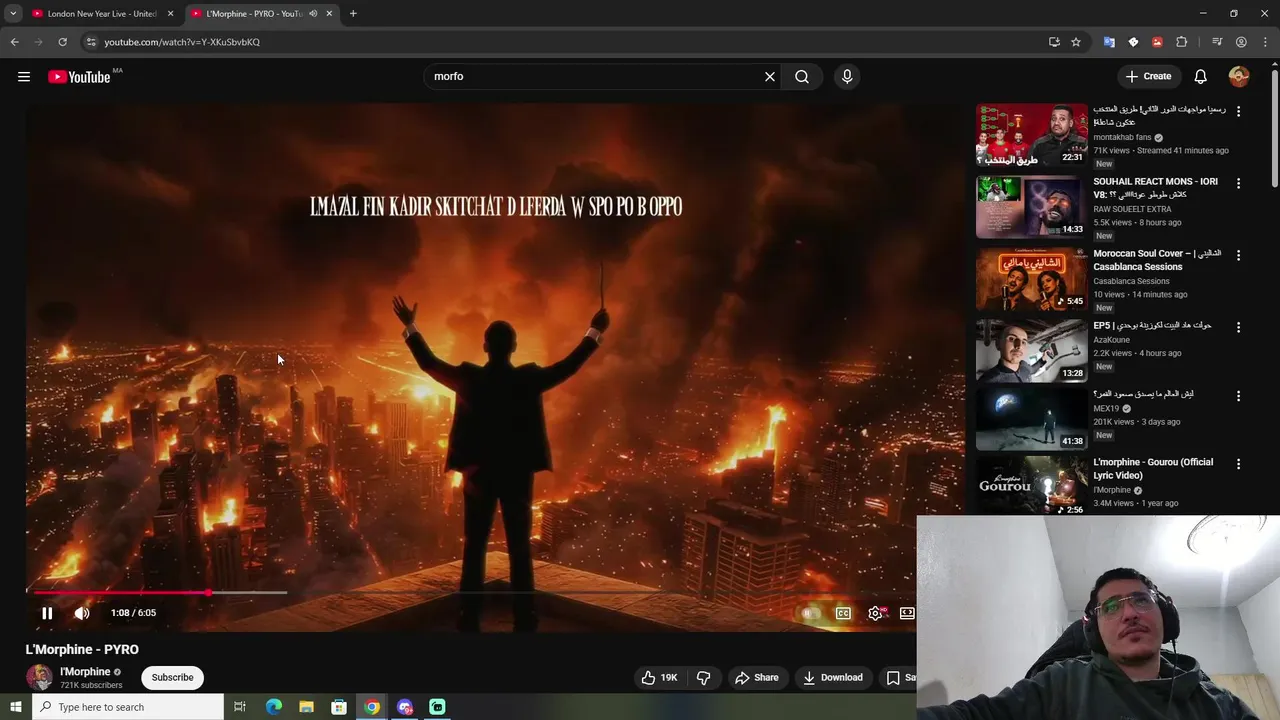The width and height of the screenshot is (1280, 720).
Task: Open the montakhab fans 22:31 video thumbnail
Action: (1031, 134)
